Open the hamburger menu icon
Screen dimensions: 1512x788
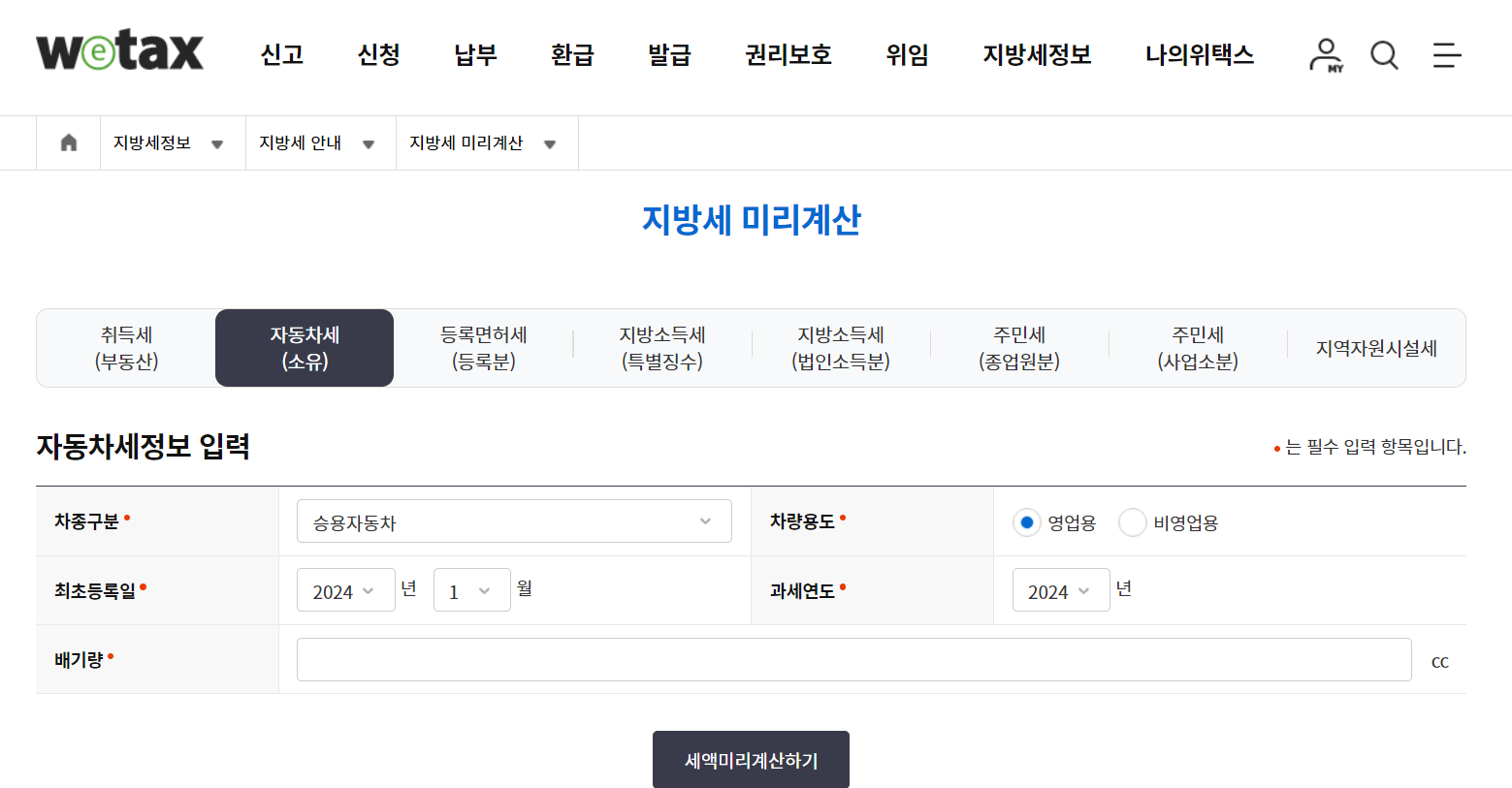coord(1446,56)
